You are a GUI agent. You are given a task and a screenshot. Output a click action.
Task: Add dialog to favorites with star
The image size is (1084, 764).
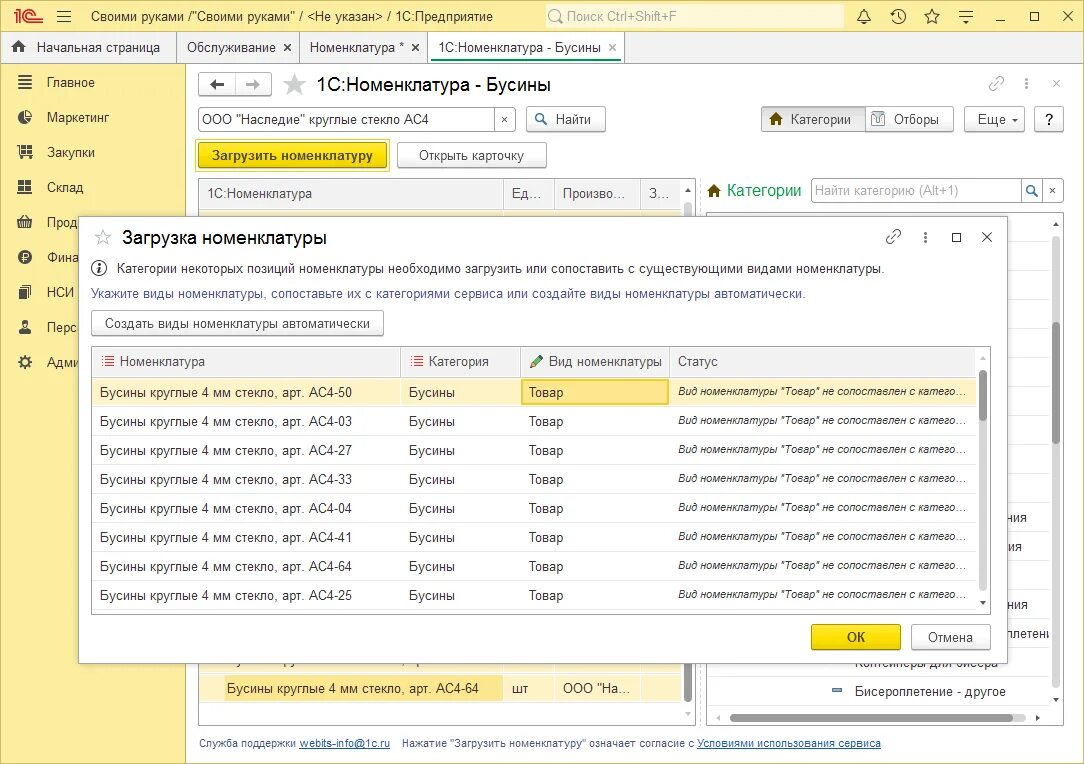tap(103, 238)
